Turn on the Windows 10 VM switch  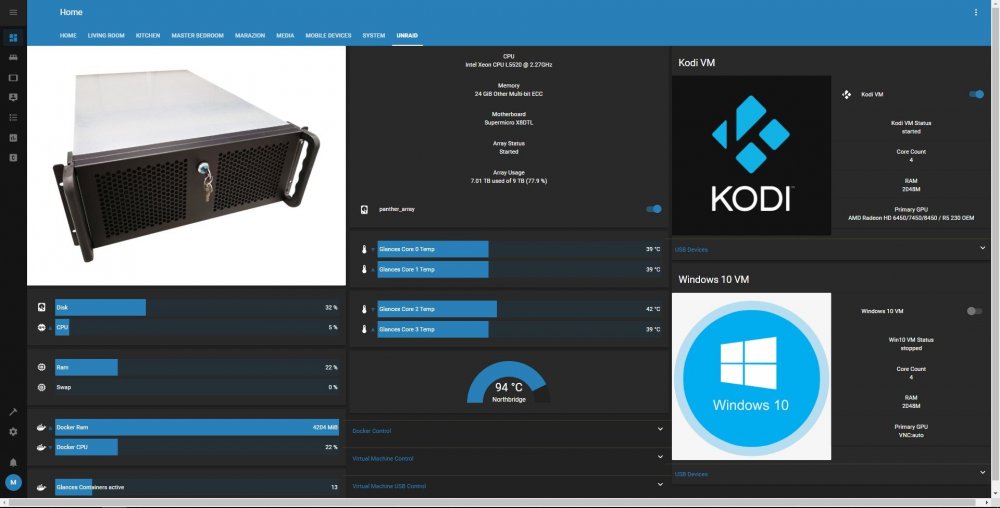[974, 311]
